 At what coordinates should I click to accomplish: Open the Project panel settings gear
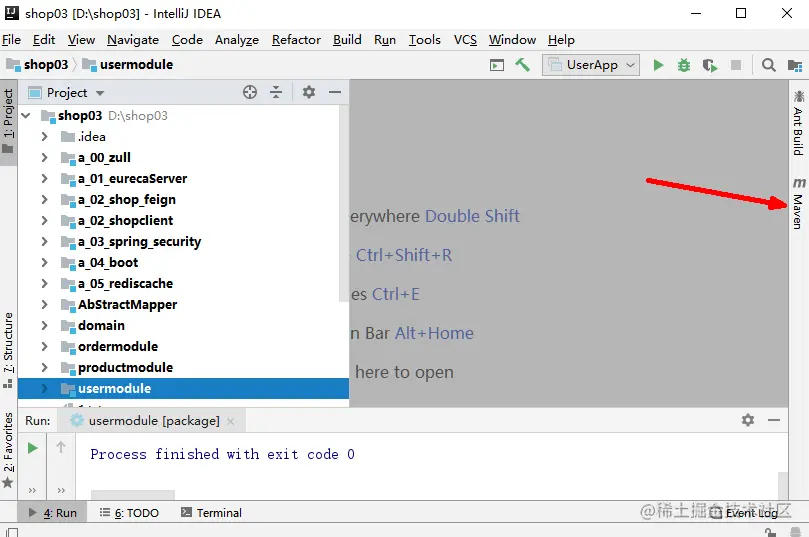click(309, 92)
